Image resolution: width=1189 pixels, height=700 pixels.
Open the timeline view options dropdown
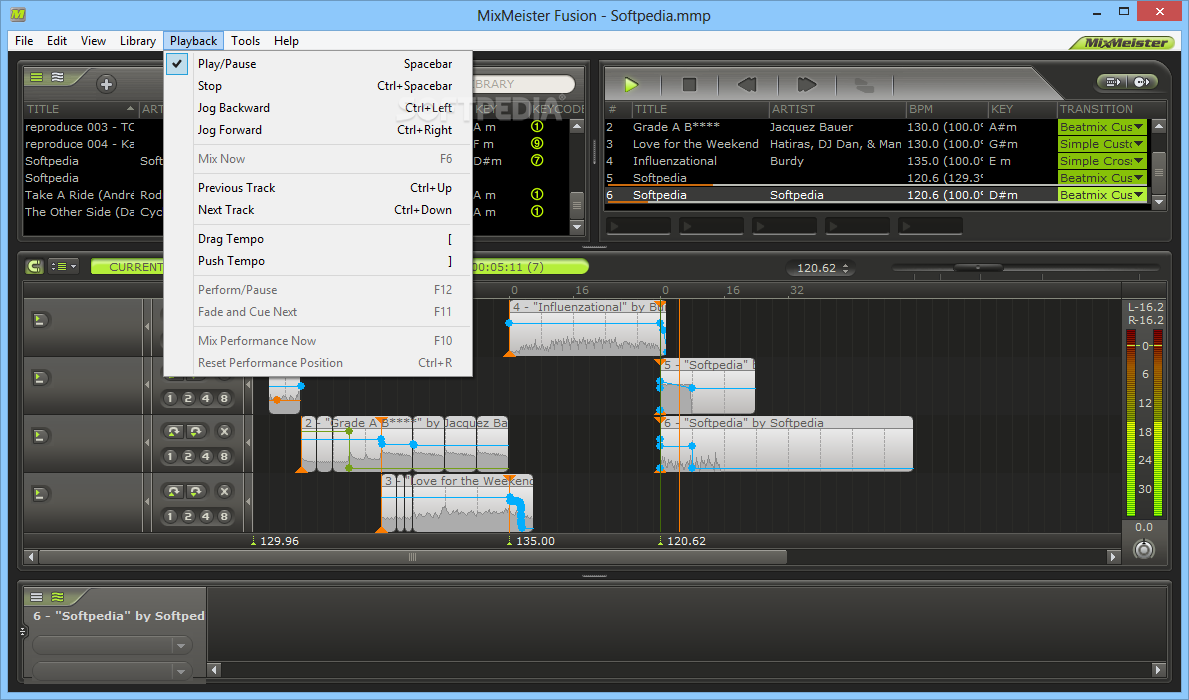pyautogui.click(x=64, y=266)
